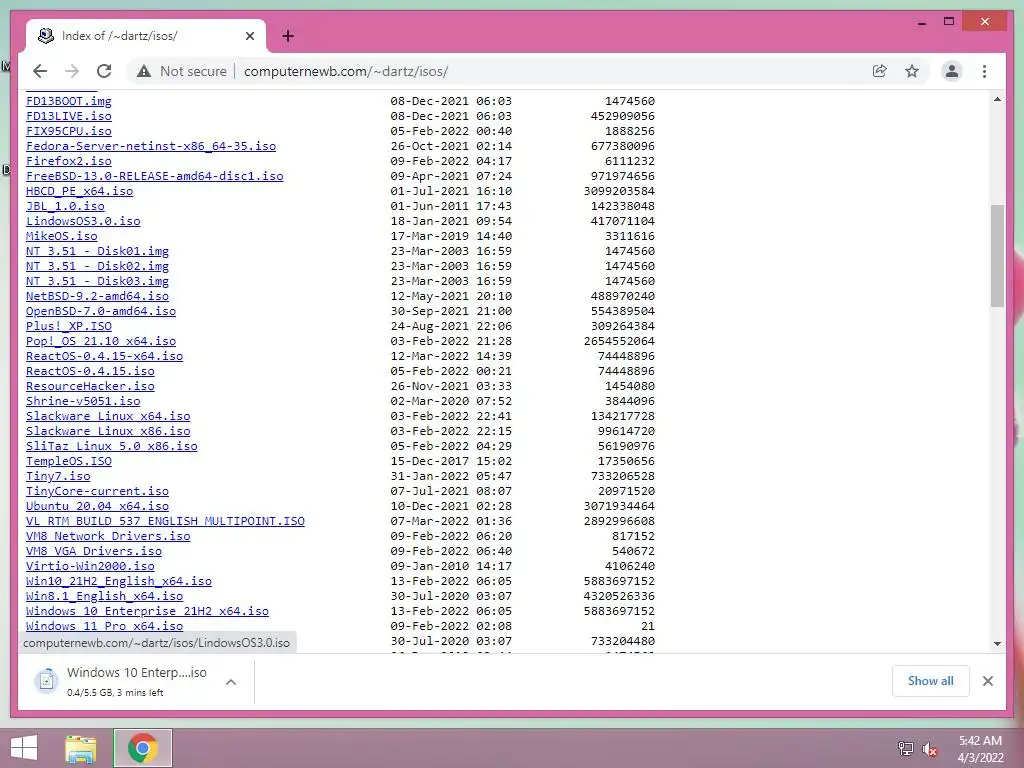Download LindowsOS3.0.iso

click(83, 221)
